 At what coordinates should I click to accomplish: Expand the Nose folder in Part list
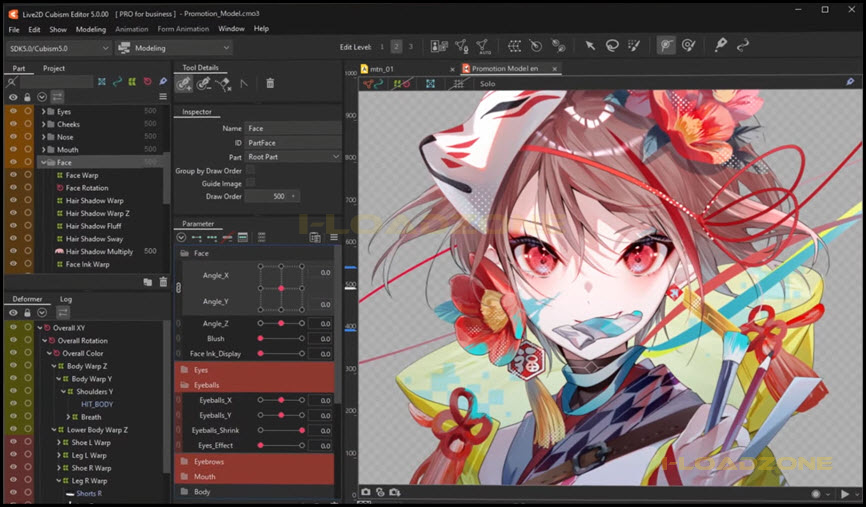[x=44, y=136]
